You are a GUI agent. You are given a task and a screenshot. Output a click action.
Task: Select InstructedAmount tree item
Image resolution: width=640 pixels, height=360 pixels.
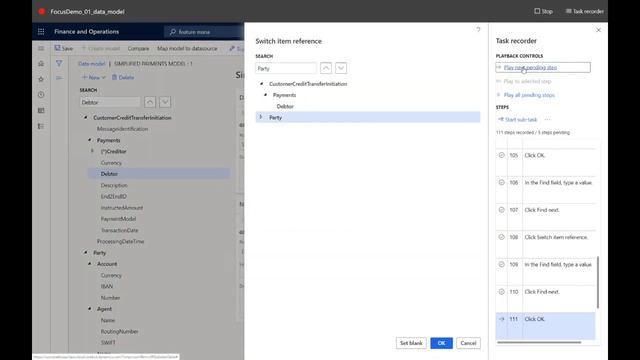pos(122,208)
